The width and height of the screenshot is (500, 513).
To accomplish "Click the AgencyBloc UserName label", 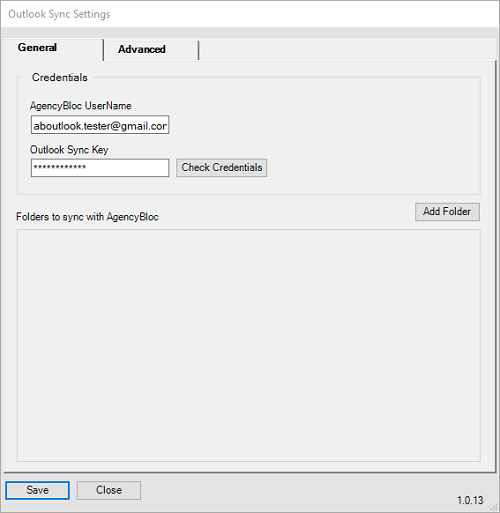I will pyautogui.click(x=81, y=106).
